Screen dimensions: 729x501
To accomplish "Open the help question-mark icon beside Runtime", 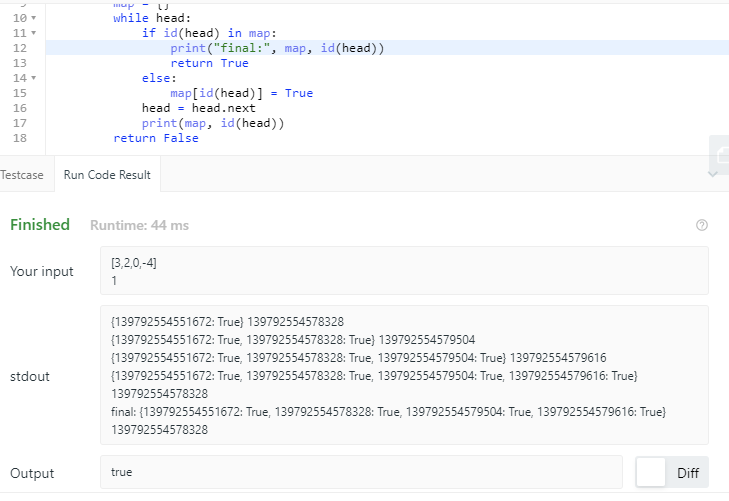I will click(x=702, y=225).
